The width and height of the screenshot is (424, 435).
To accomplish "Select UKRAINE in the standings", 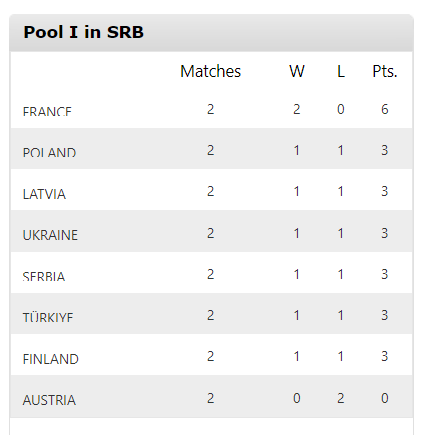I will (x=50, y=235).
